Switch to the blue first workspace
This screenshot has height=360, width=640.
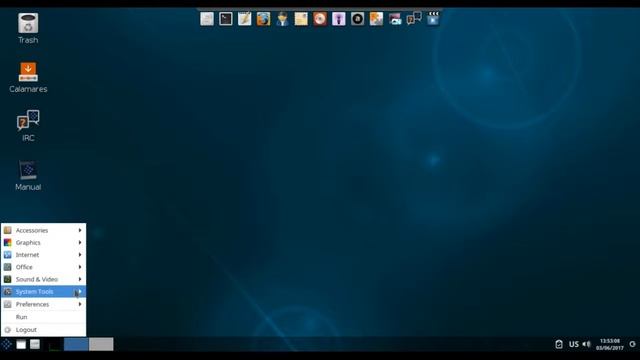tap(76, 344)
